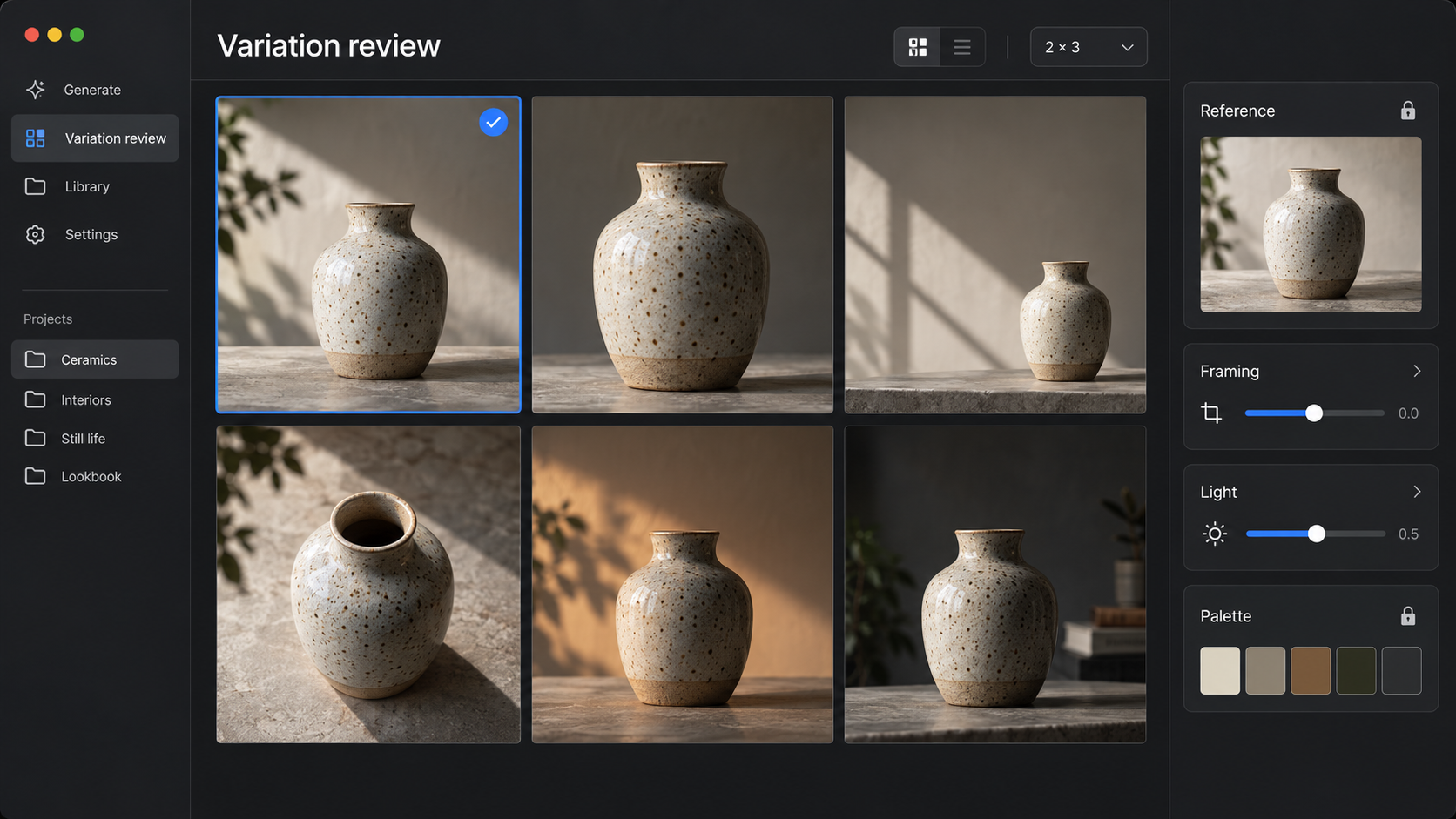1456x819 pixels.
Task: Select Variation review label in sidebar
Action: (116, 138)
